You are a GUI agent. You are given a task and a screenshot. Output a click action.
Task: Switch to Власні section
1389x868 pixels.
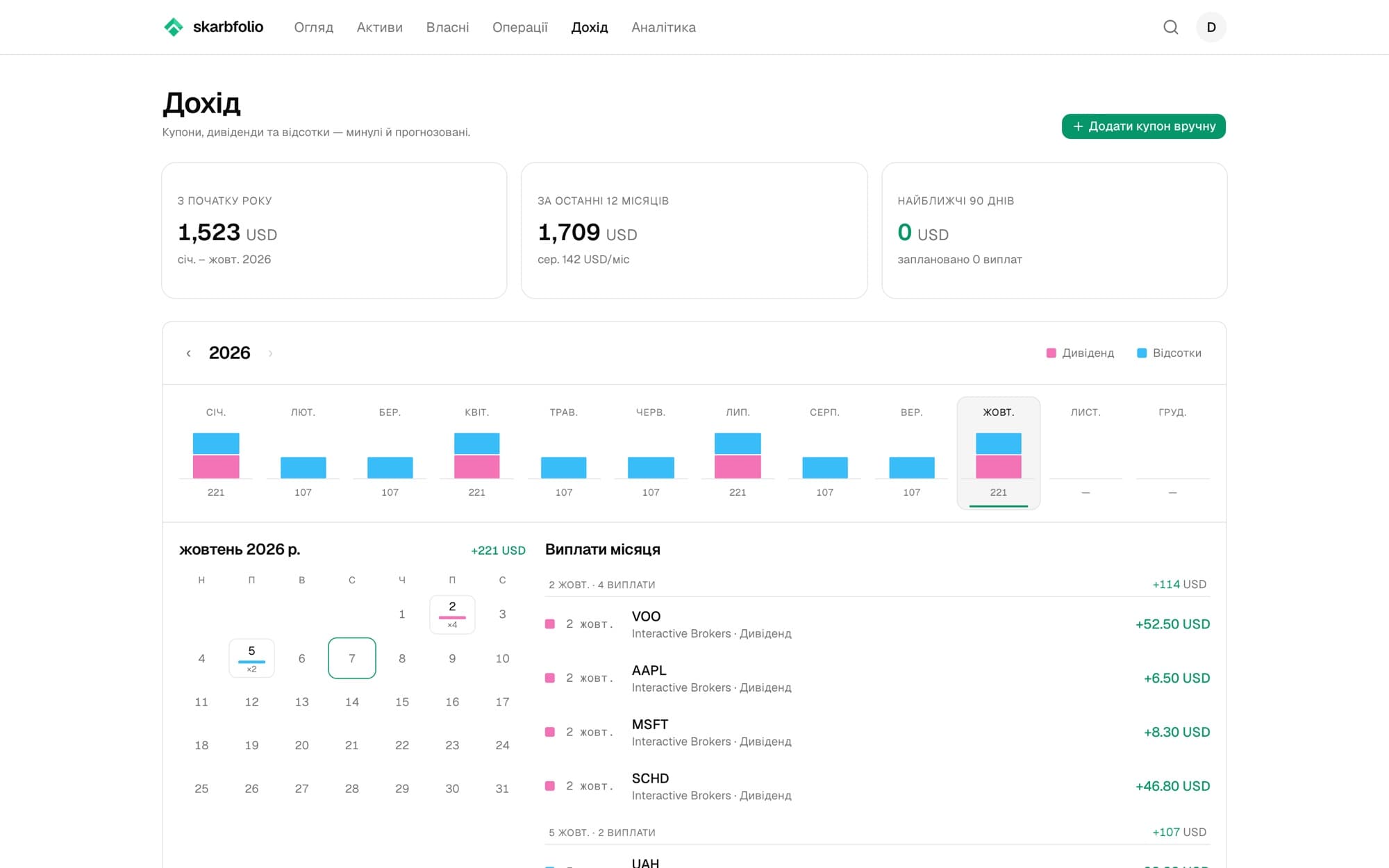447,27
